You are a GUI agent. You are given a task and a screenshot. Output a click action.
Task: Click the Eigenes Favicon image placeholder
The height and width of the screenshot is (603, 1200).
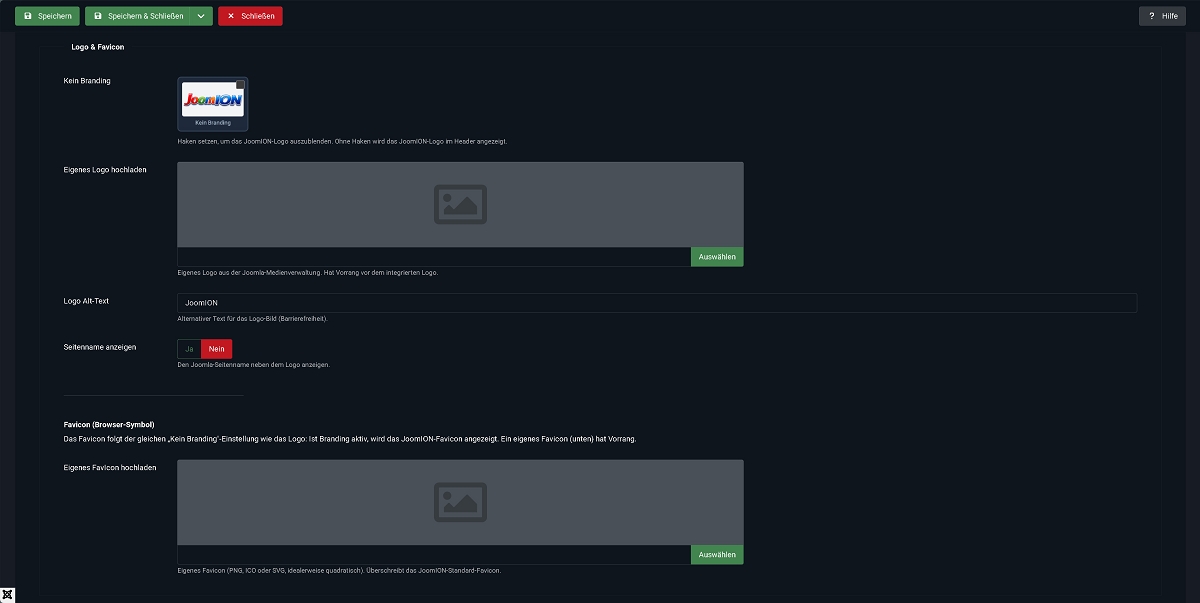[460, 502]
